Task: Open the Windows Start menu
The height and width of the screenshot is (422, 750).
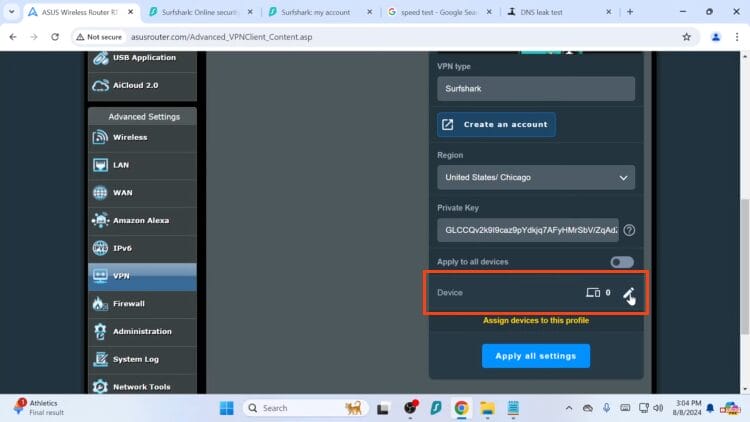Action: coord(226,408)
